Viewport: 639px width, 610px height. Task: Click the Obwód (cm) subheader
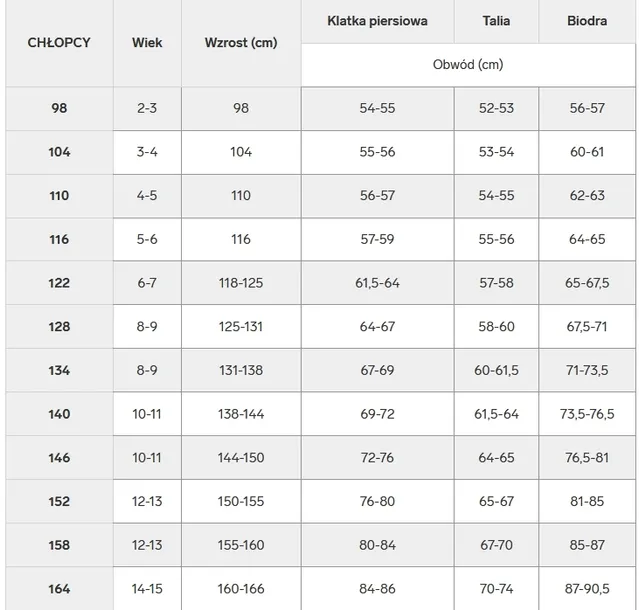pyautogui.click(x=468, y=65)
